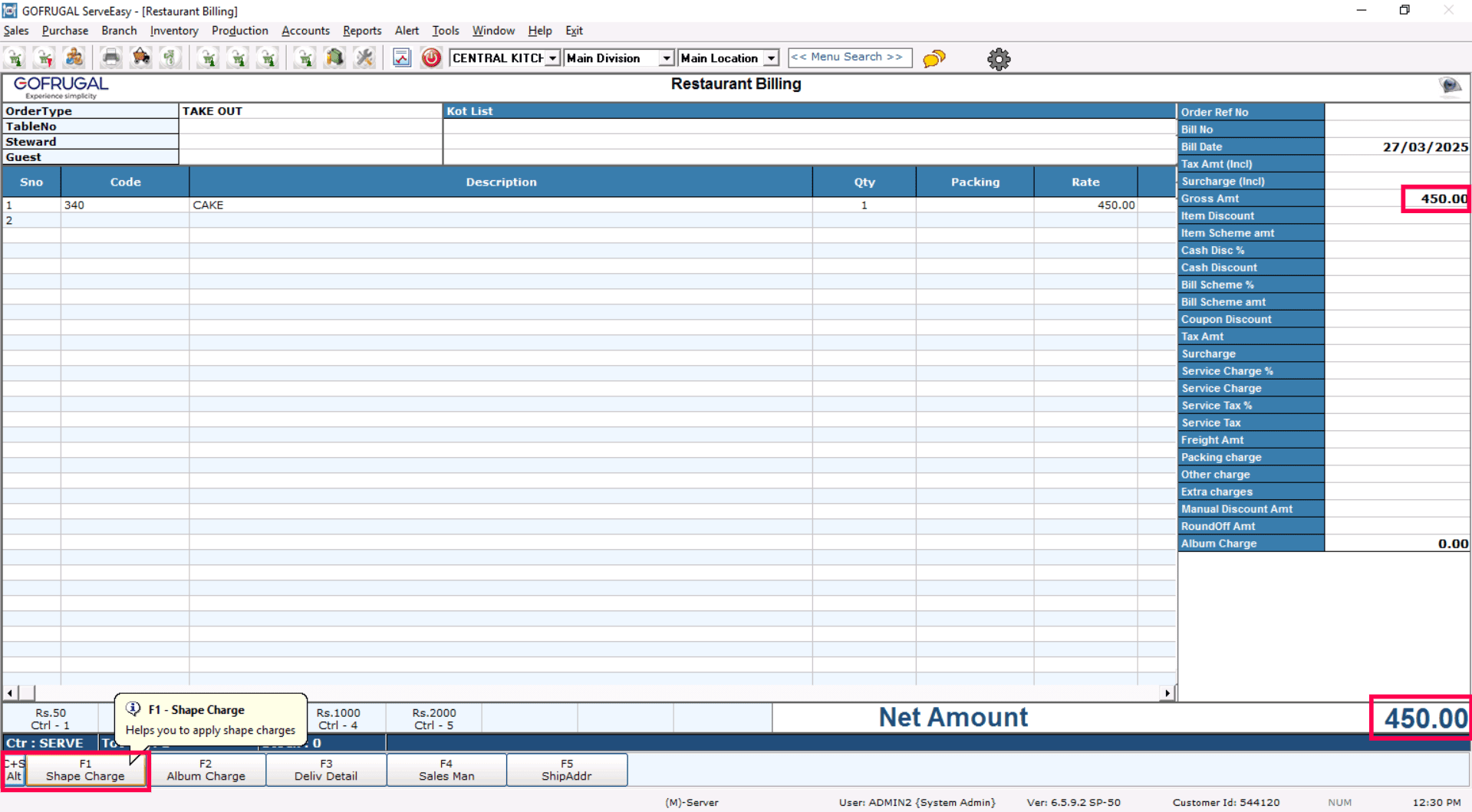The width and height of the screenshot is (1472, 812).
Task: Select the CAKE description cell
Action: (500, 205)
